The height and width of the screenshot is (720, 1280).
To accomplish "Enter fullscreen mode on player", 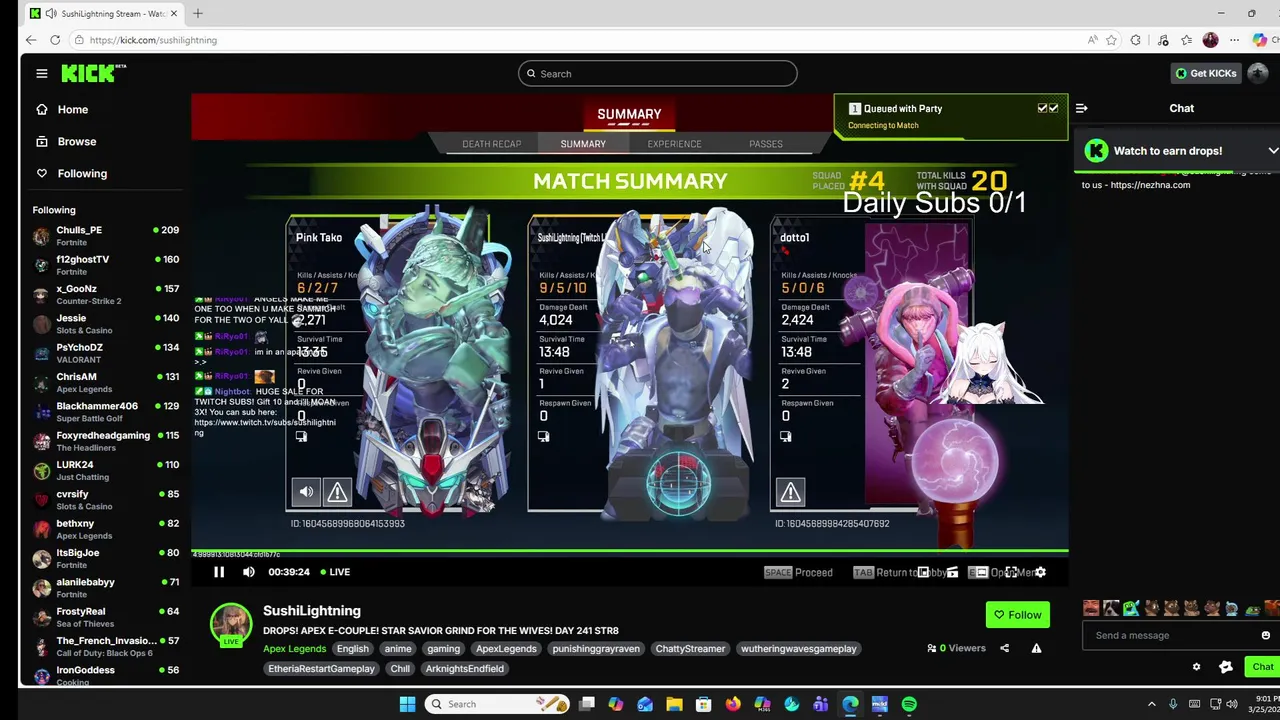I will [1012, 572].
